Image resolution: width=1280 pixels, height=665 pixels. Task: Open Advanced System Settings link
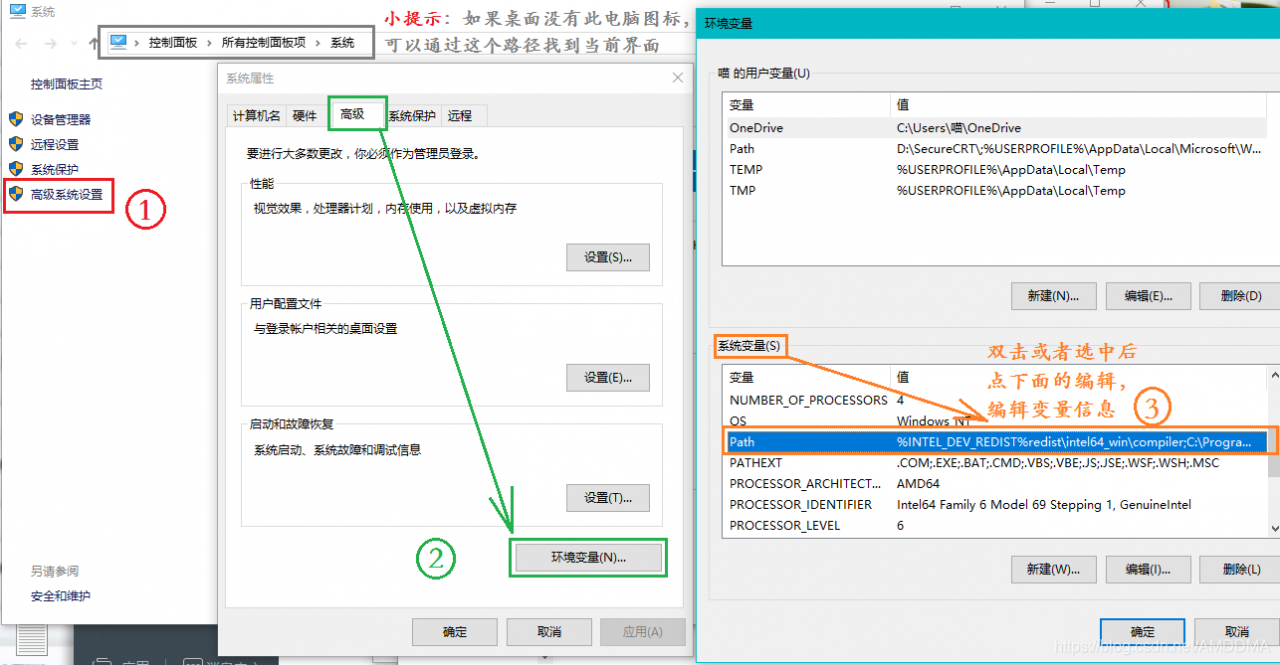coord(66,194)
